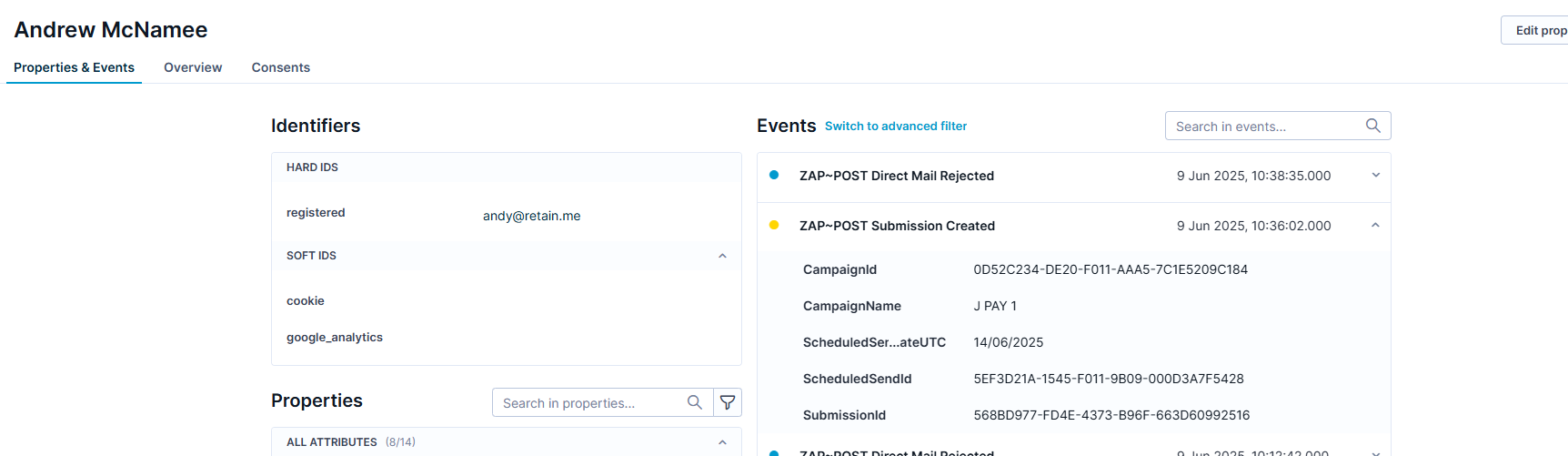This screenshot has height=456, width=1568.
Task: Open the Consents tab
Action: pos(280,67)
